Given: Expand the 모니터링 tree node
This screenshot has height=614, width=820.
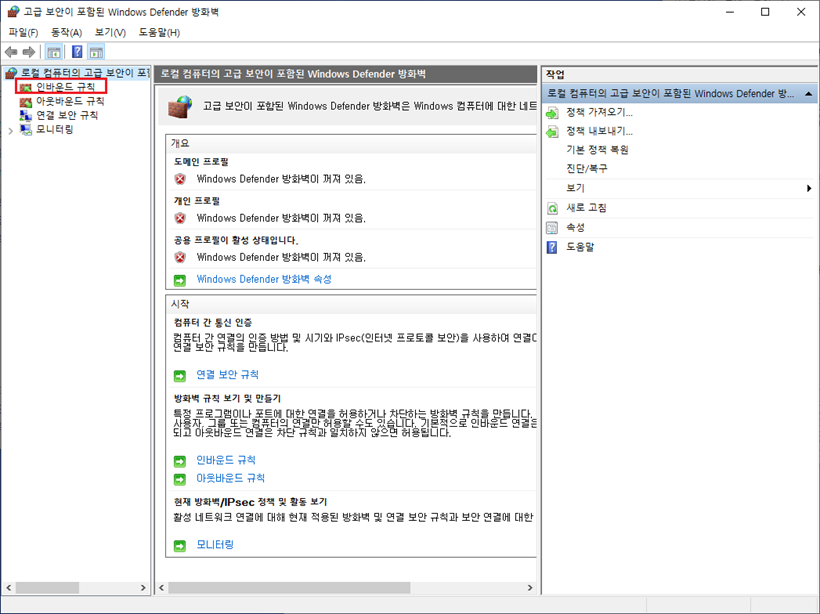Looking at the screenshot, I should tap(10, 131).
